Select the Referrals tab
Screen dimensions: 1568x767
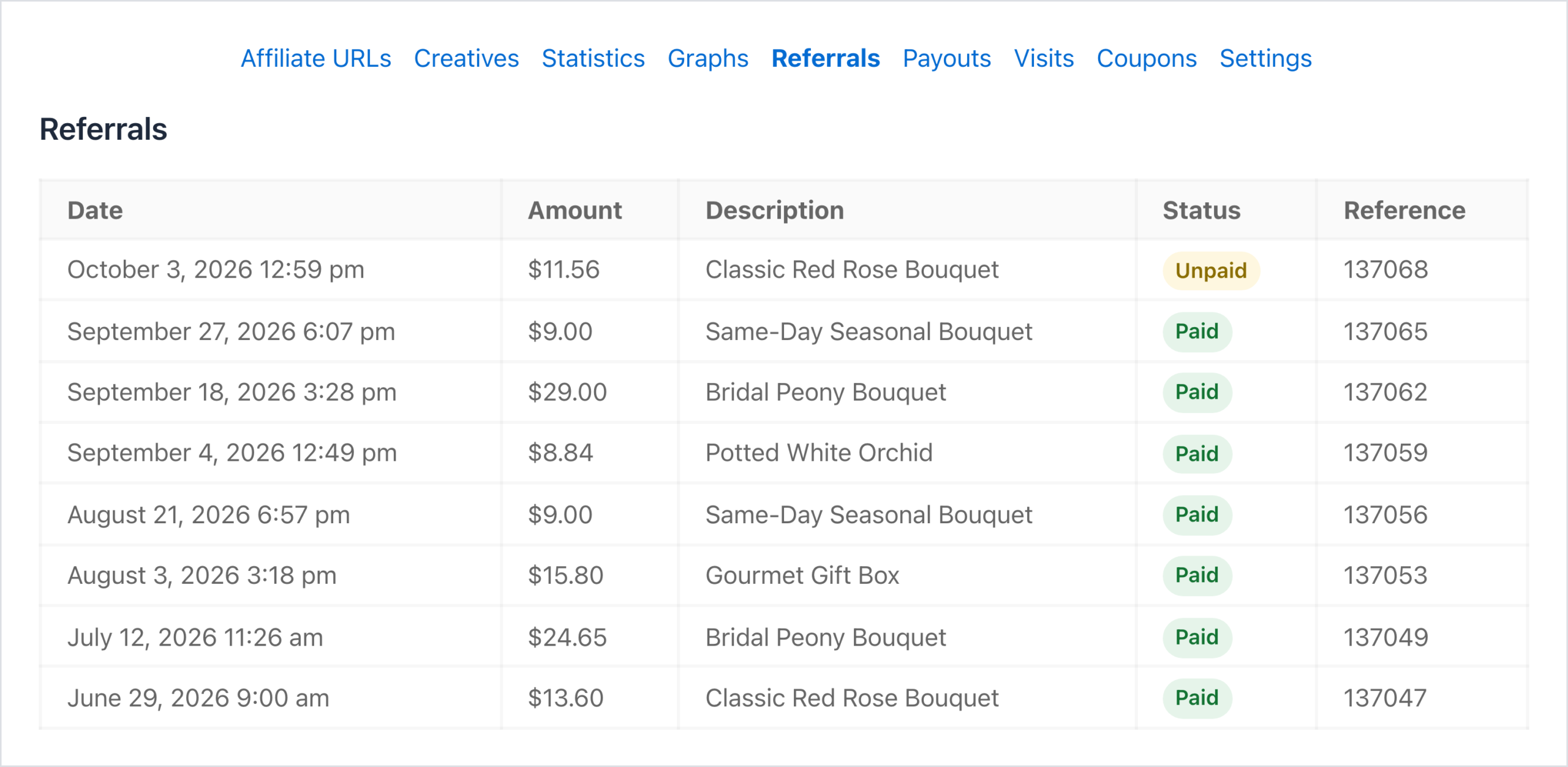pyautogui.click(x=826, y=59)
